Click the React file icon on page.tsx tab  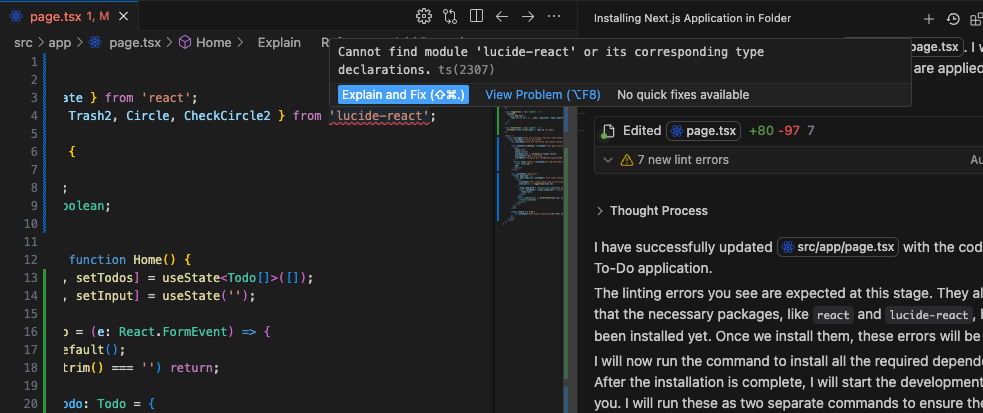(16, 17)
